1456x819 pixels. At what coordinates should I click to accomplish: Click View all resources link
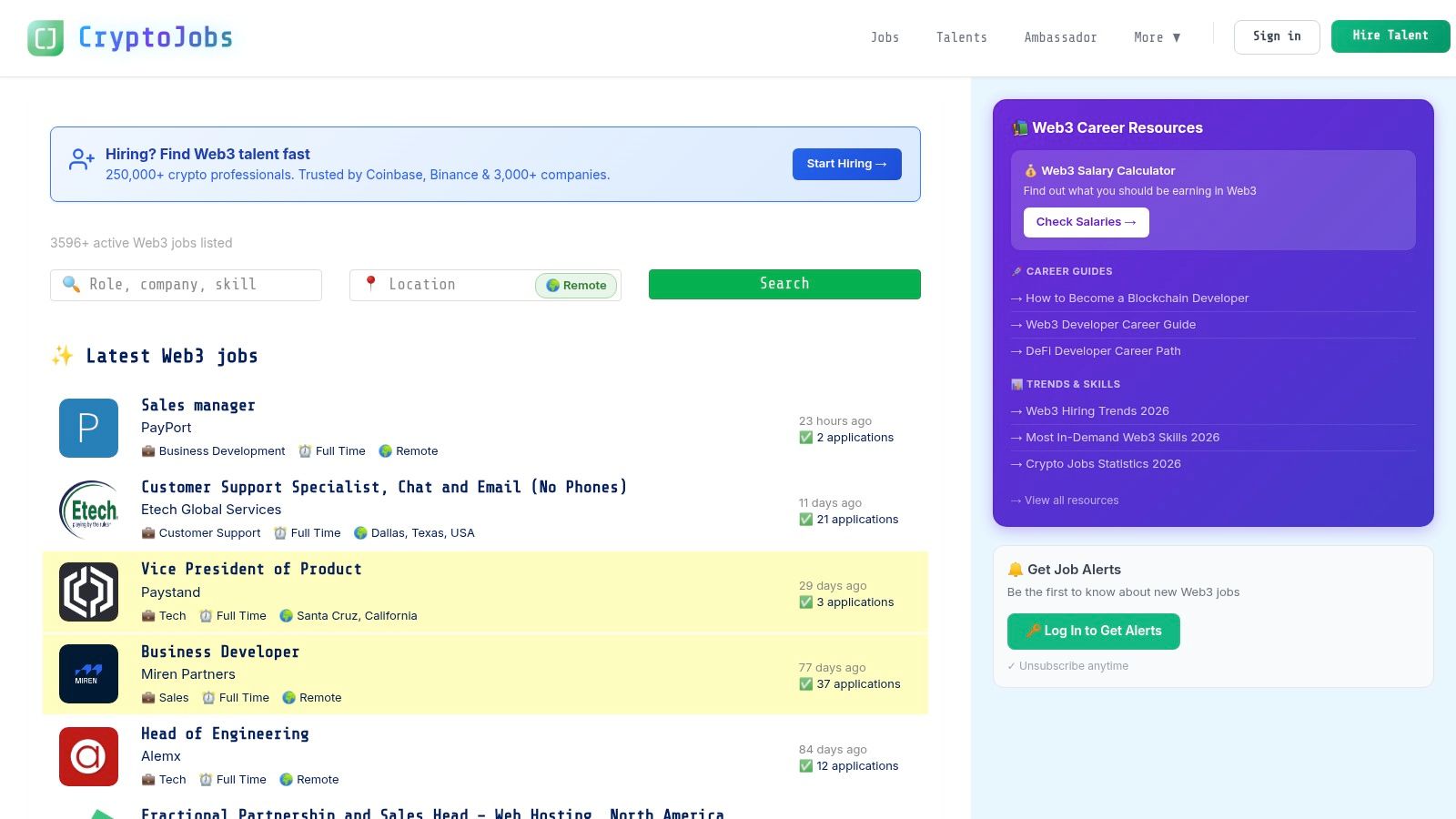(x=1065, y=500)
